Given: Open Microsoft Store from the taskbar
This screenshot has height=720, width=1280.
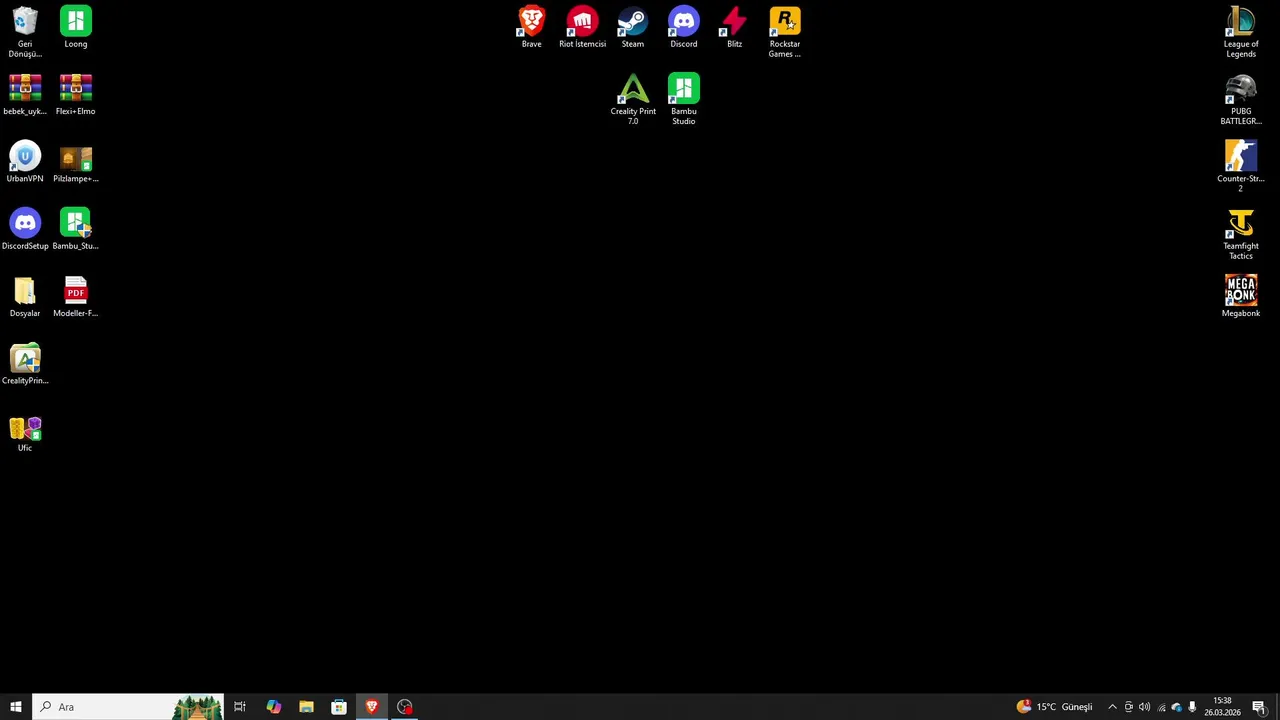Looking at the screenshot, I should pos(339,707).
